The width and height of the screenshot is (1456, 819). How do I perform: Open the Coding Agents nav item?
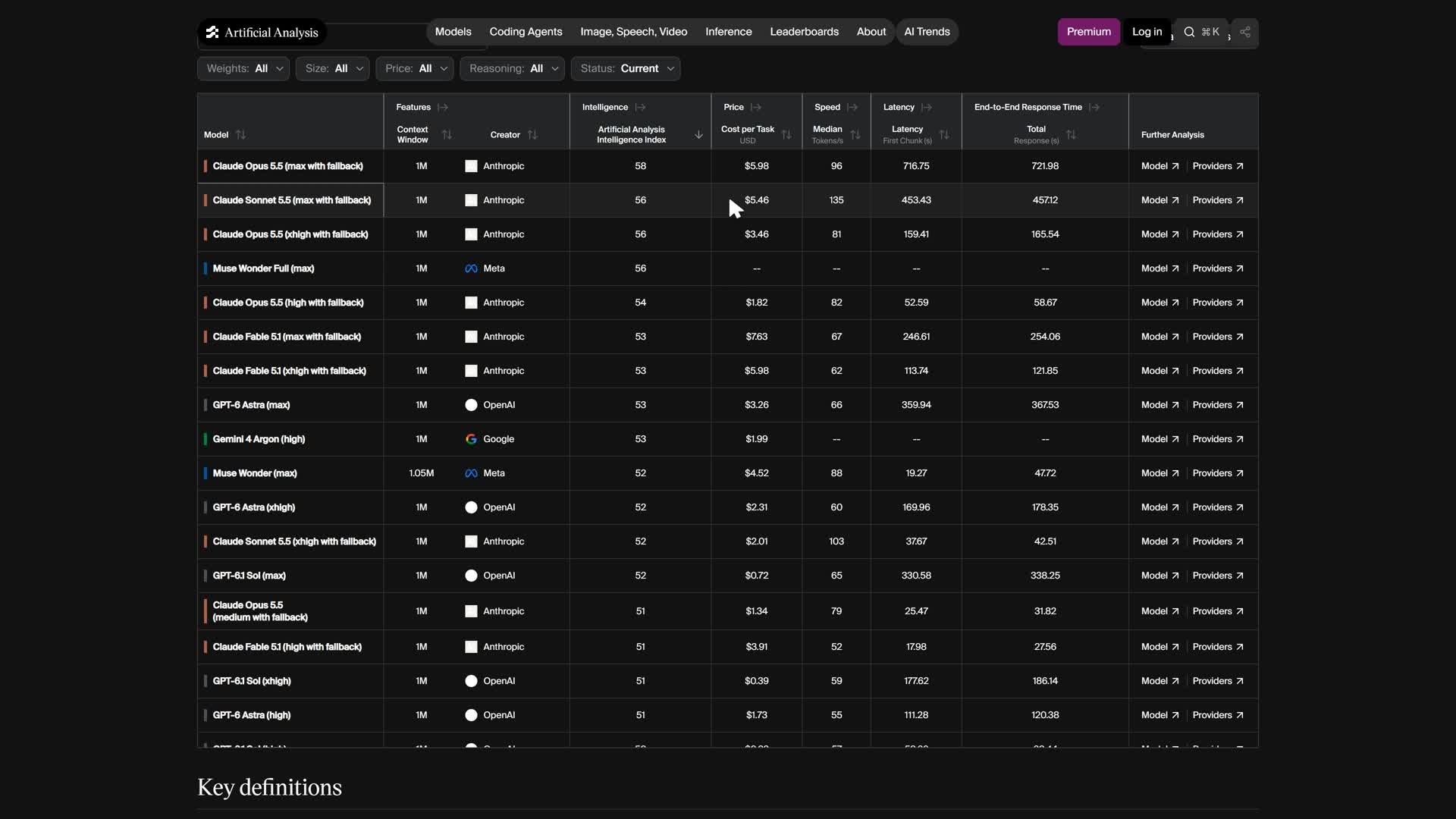click(x=526, y=32)
